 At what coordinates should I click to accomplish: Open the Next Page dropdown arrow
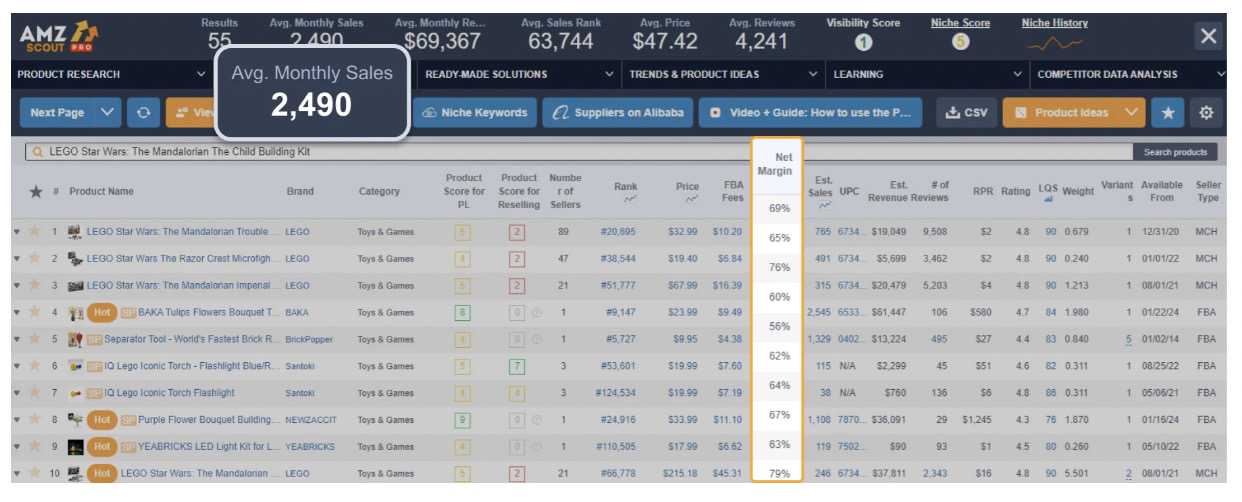(x=108, y=113)
